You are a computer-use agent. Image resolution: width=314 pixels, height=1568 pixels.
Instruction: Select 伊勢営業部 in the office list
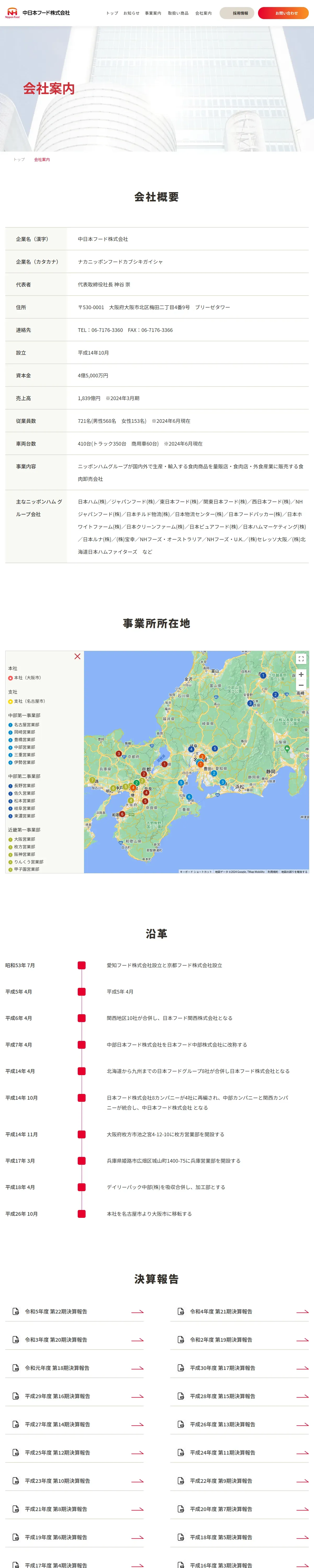[x=21, y=762]
